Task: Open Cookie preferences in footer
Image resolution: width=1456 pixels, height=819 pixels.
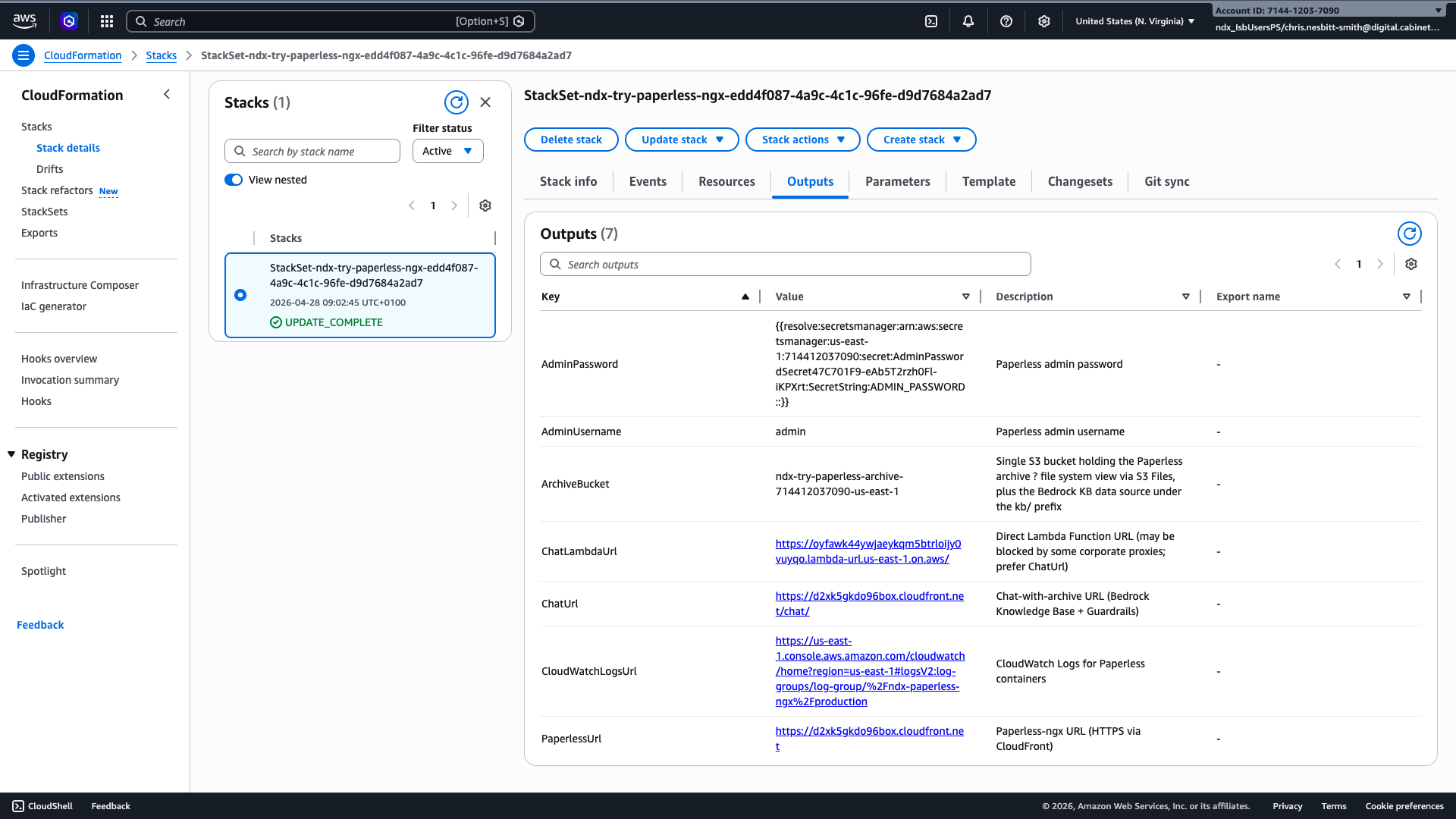Action: (1404, 806)
